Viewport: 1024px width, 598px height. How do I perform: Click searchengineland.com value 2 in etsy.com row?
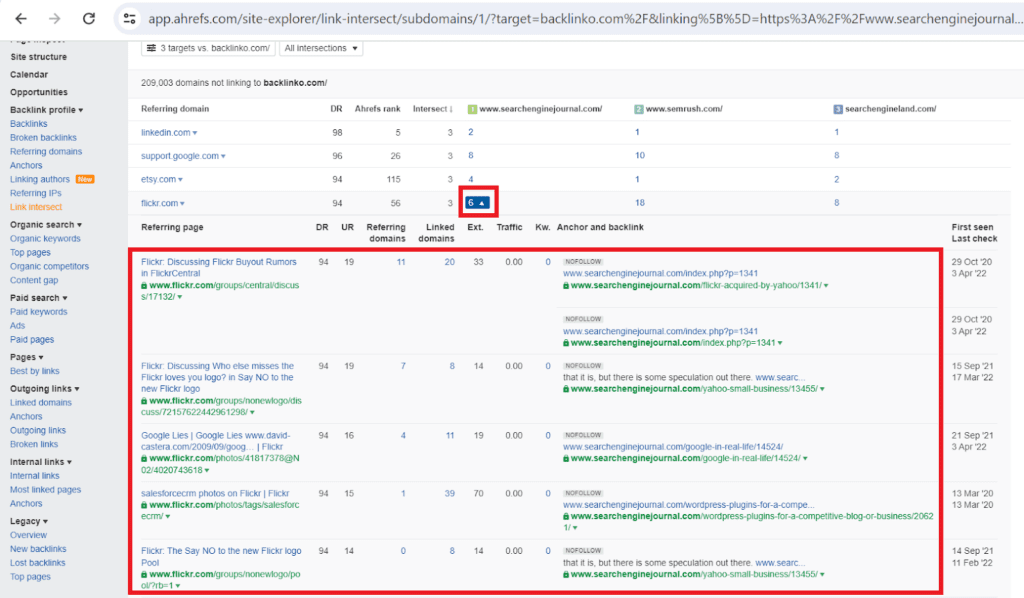click(x=837, y=180)
